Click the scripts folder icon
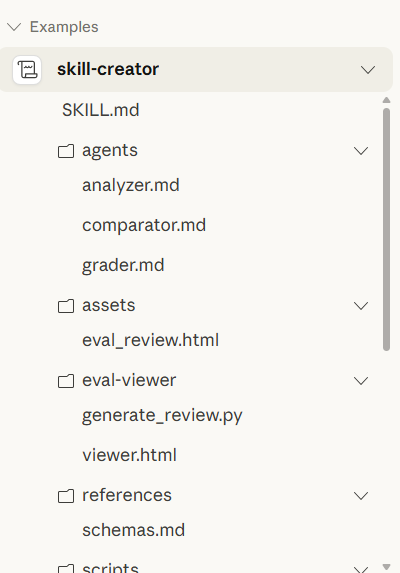The height and width of the screenshot is (573, 400). (66, 568)
